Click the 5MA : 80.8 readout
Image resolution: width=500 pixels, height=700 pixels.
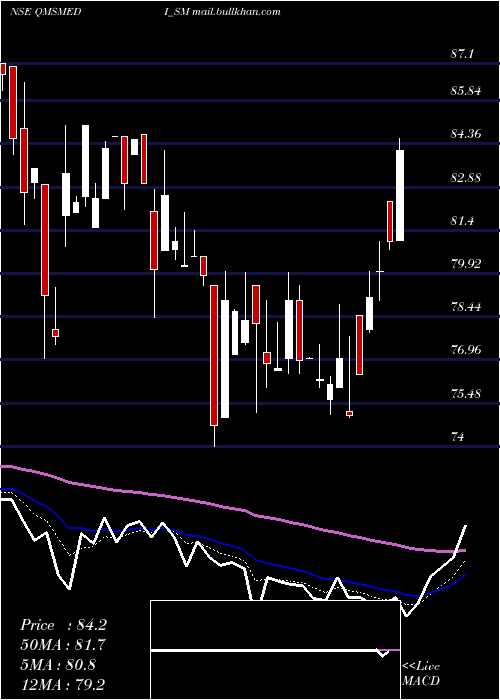[x=58, y=665]
